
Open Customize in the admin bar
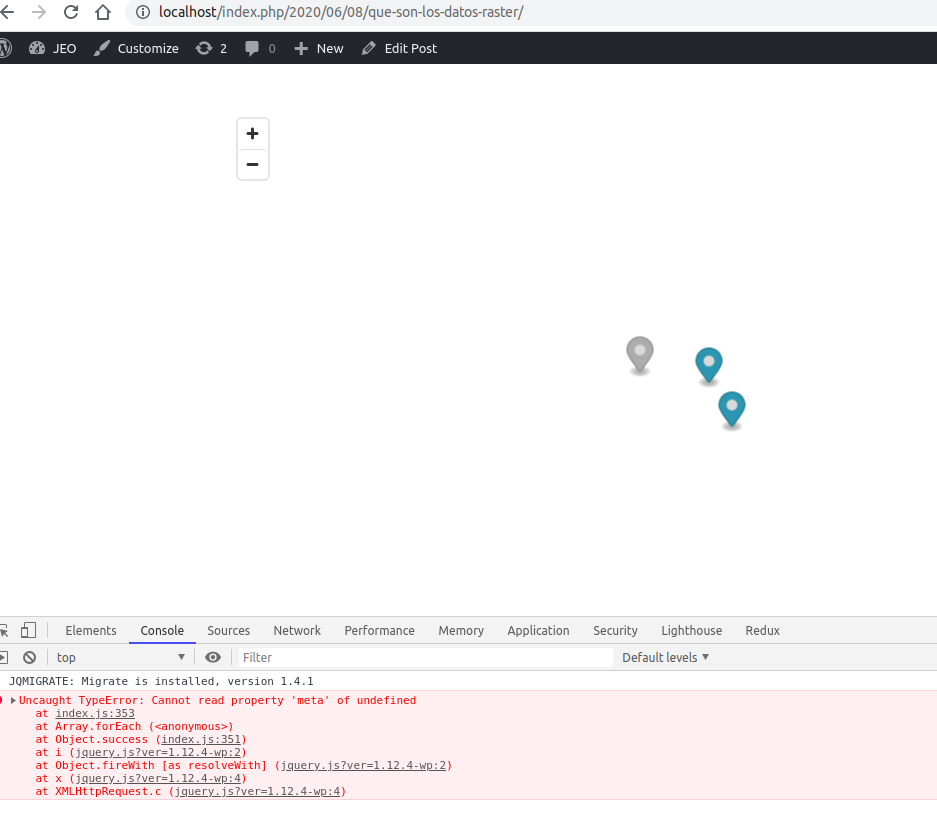pos(136,48)
